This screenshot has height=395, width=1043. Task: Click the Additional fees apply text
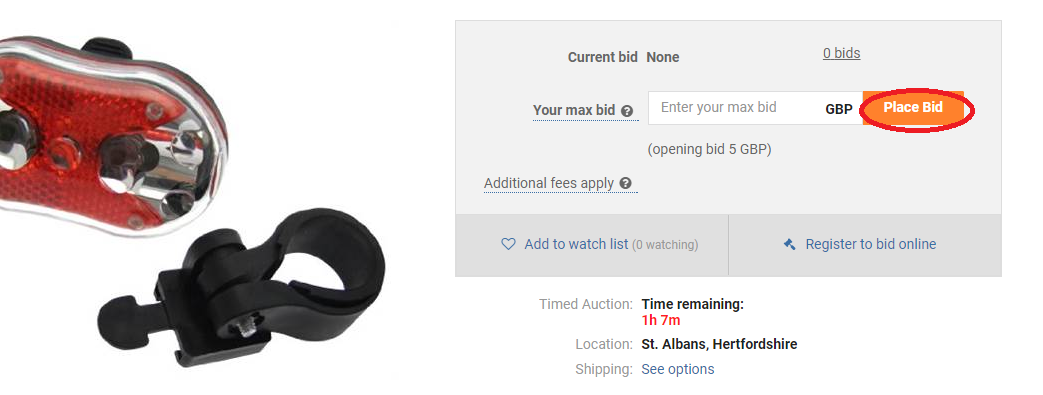pos(549,184)
